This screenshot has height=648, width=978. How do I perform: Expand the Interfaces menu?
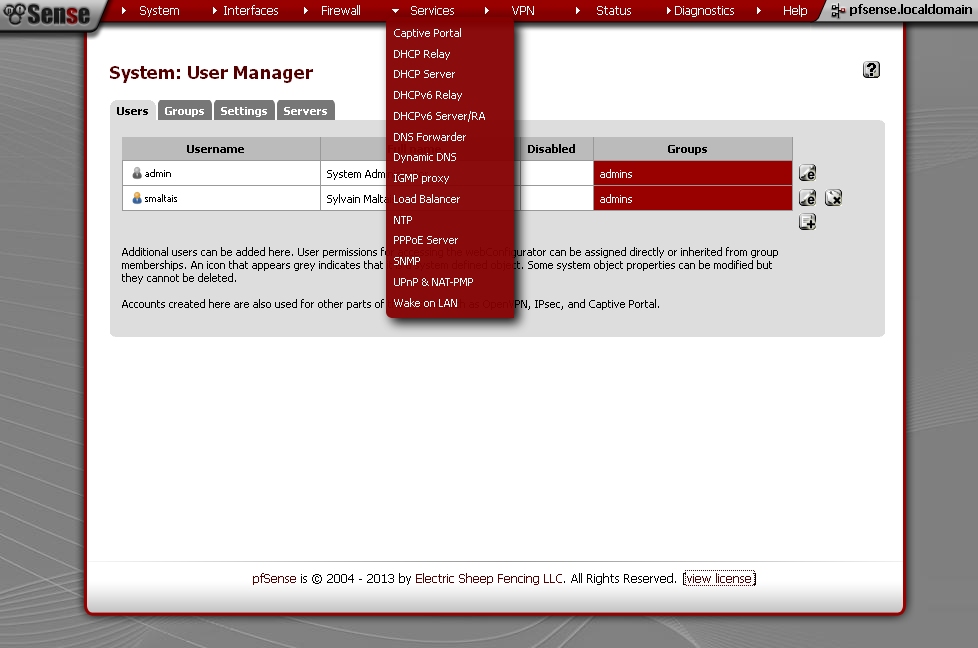point(250,11)
